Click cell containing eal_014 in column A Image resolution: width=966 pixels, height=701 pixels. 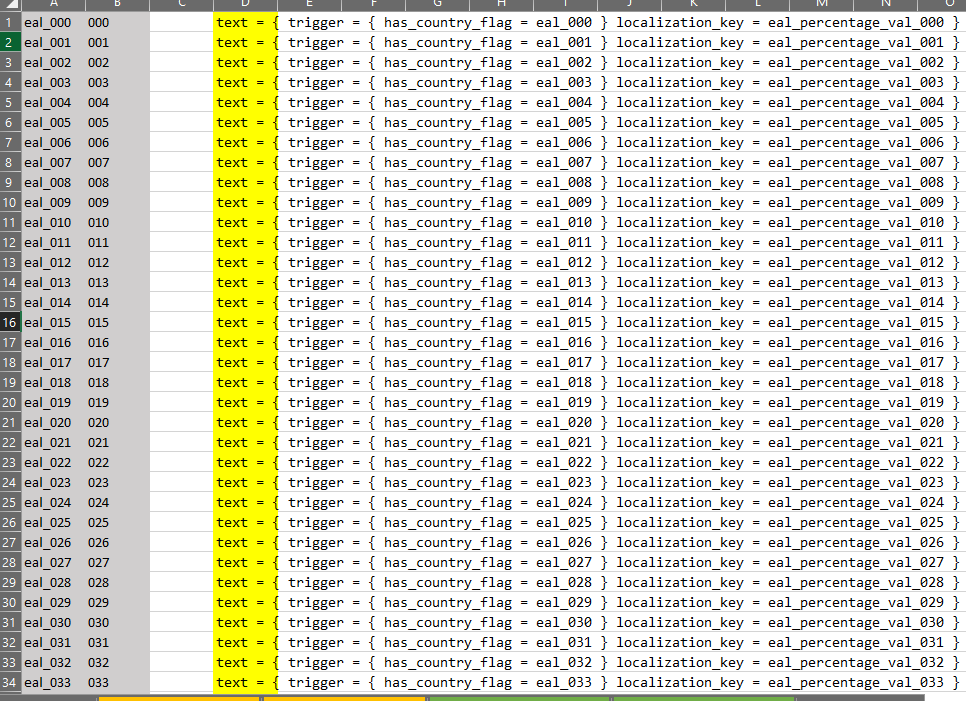pos(53,302)
